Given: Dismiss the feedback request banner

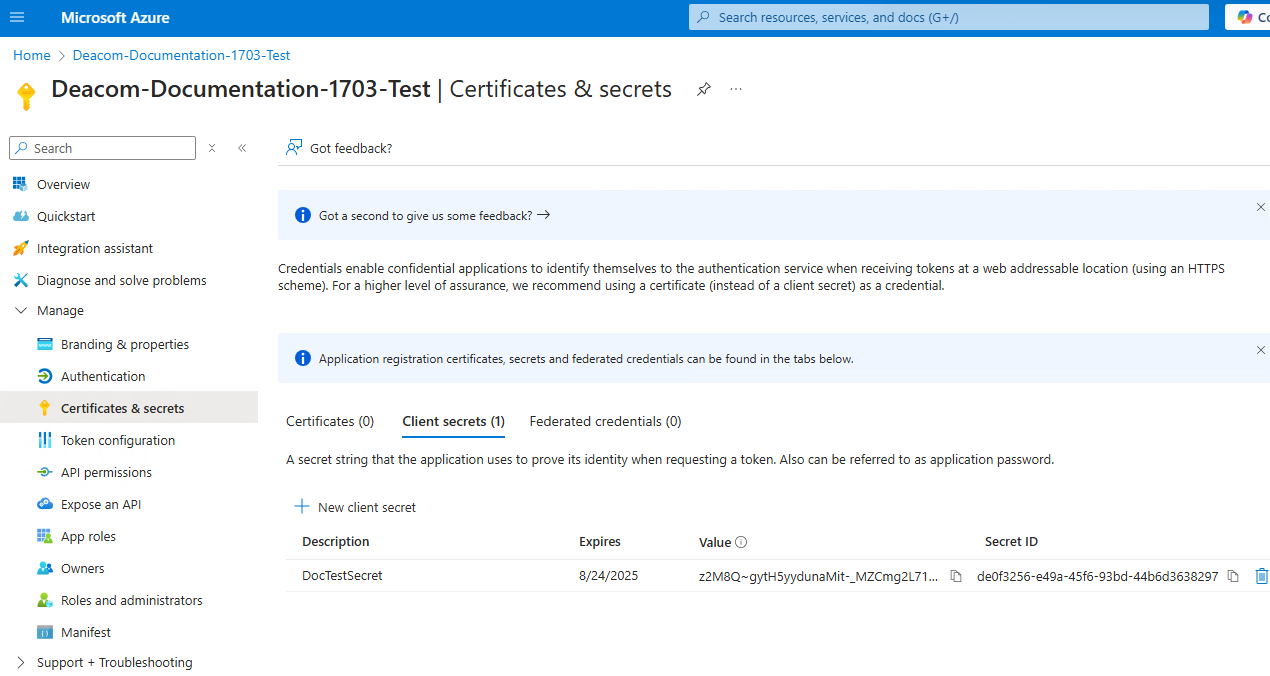Looking at the screenshot, I should click(1261, 207).
